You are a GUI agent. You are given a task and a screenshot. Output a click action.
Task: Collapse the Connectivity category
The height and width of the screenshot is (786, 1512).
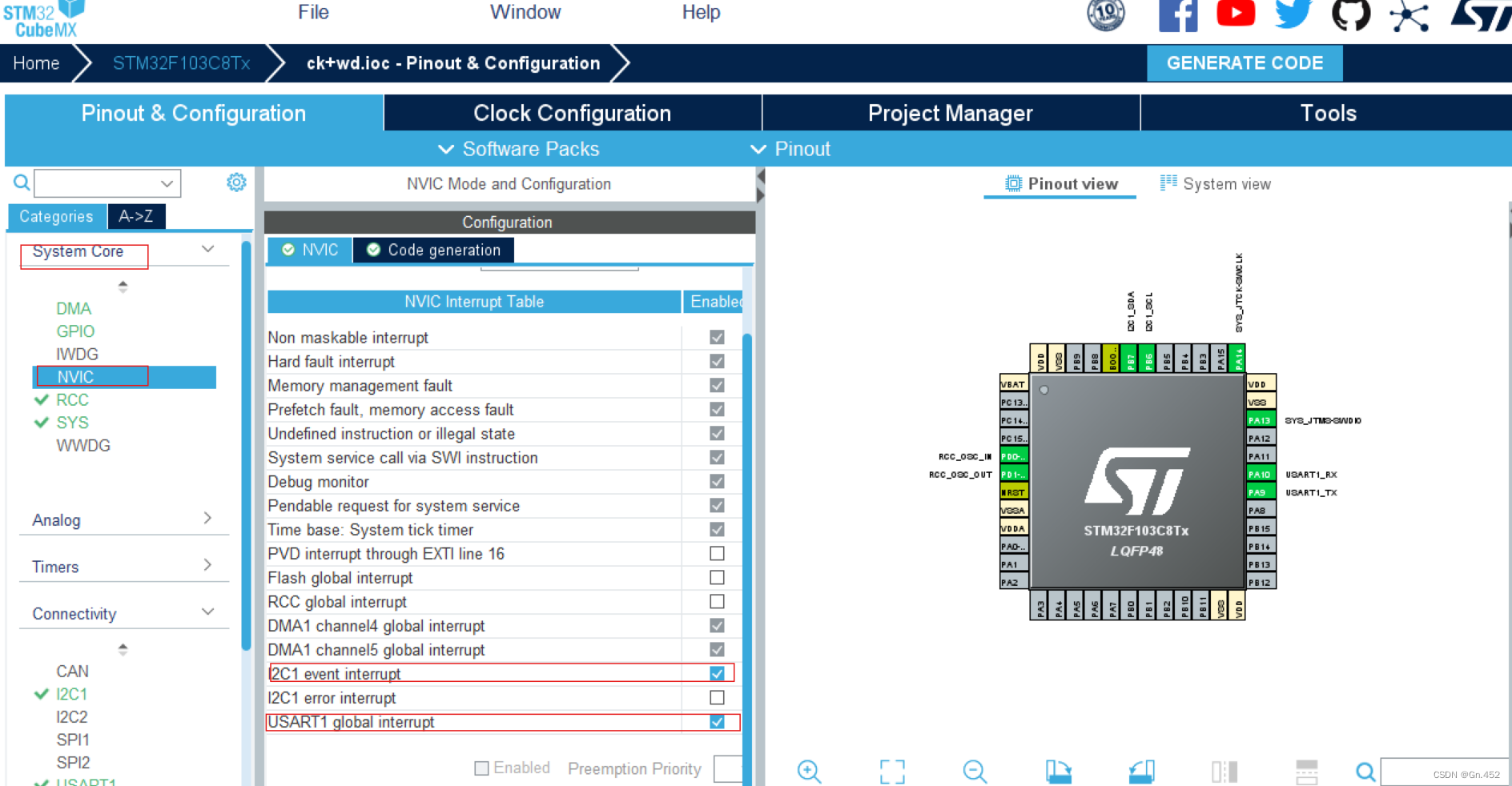(x=207, y=612)
